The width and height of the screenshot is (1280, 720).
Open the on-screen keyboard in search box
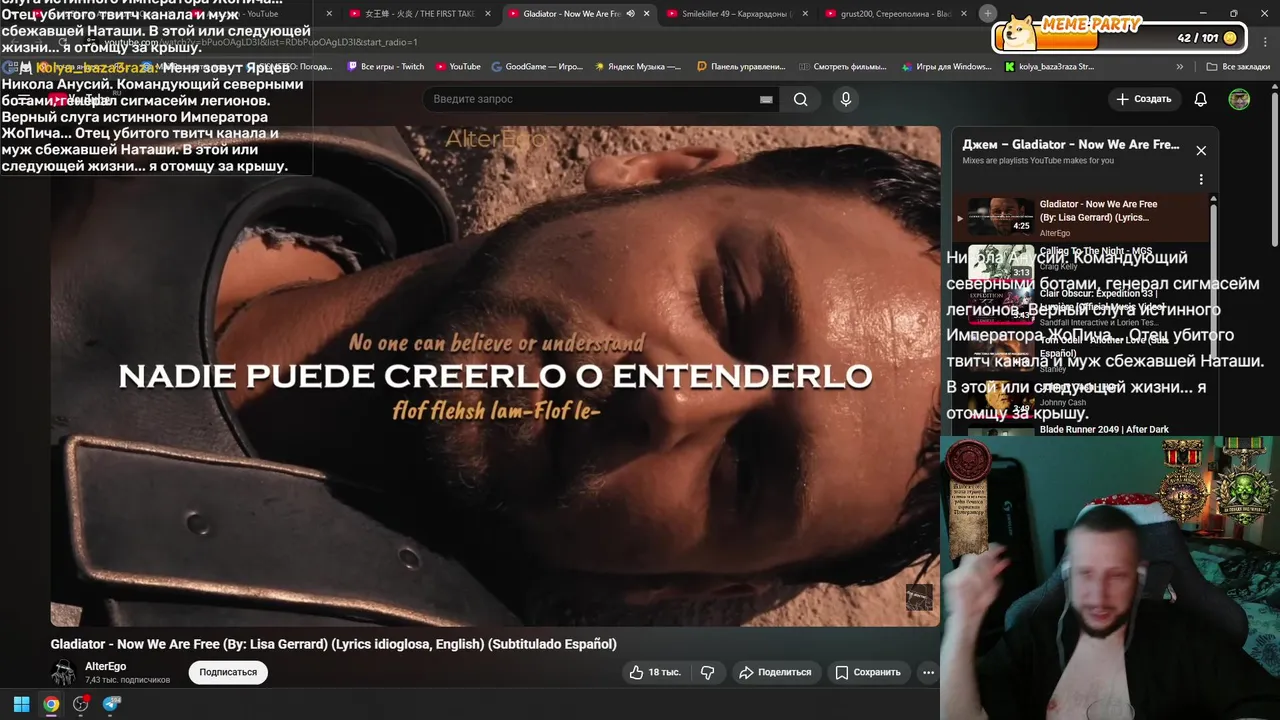tap(766, 99)
